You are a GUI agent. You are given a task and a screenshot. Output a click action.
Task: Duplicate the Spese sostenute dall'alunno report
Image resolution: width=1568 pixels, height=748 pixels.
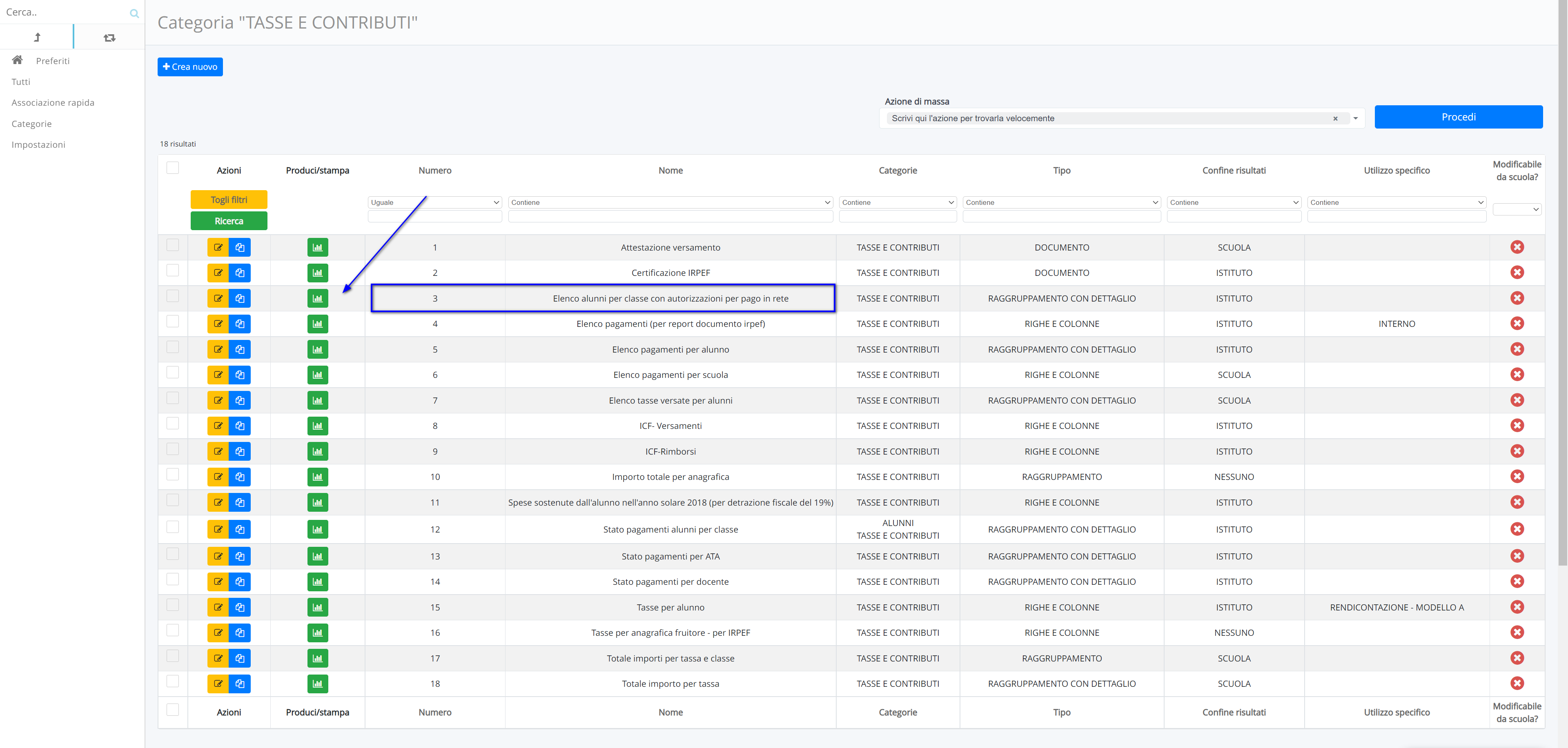(x=240, y=503)
